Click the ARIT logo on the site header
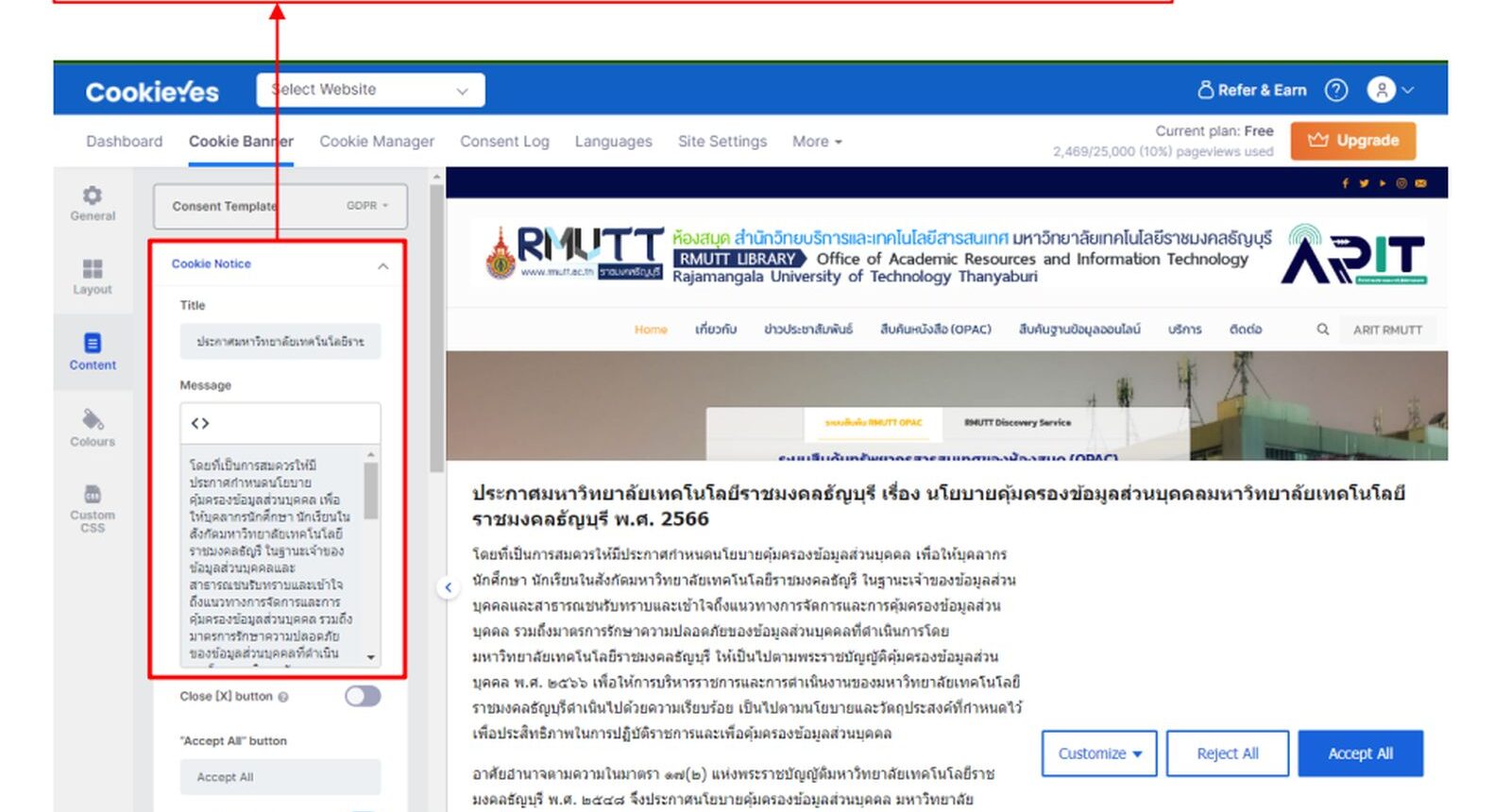The image size is (1511, 812). tap(1354, 254)
